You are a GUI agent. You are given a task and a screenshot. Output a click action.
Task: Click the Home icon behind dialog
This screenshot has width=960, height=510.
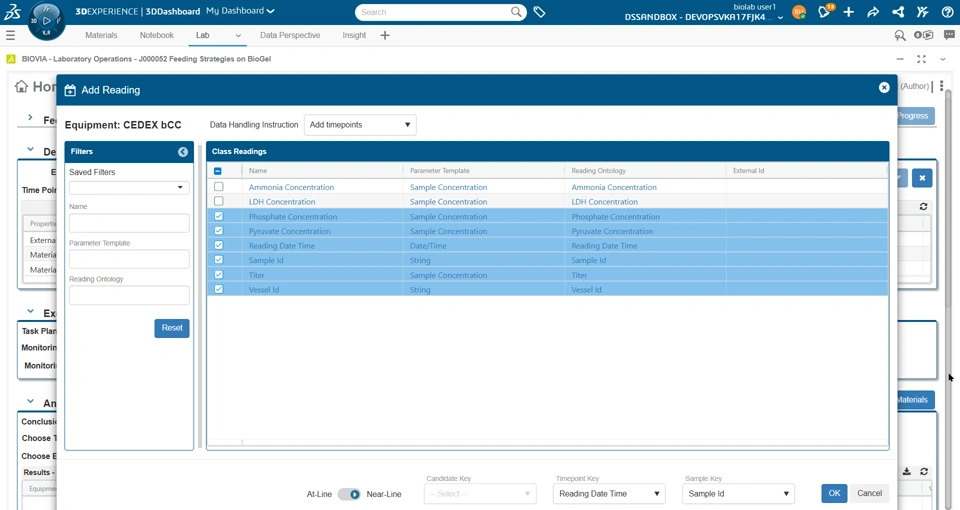click(21, 86)
